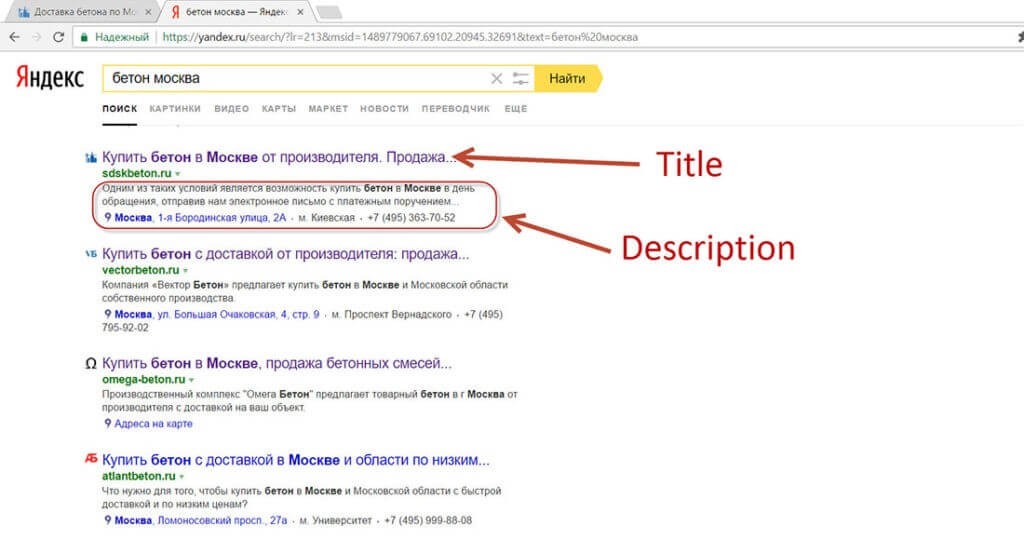The image size is (1024, 539).
Task: Click the 'м. Университет' metro text
Action: pyautogui.click(x=336, y=520)
